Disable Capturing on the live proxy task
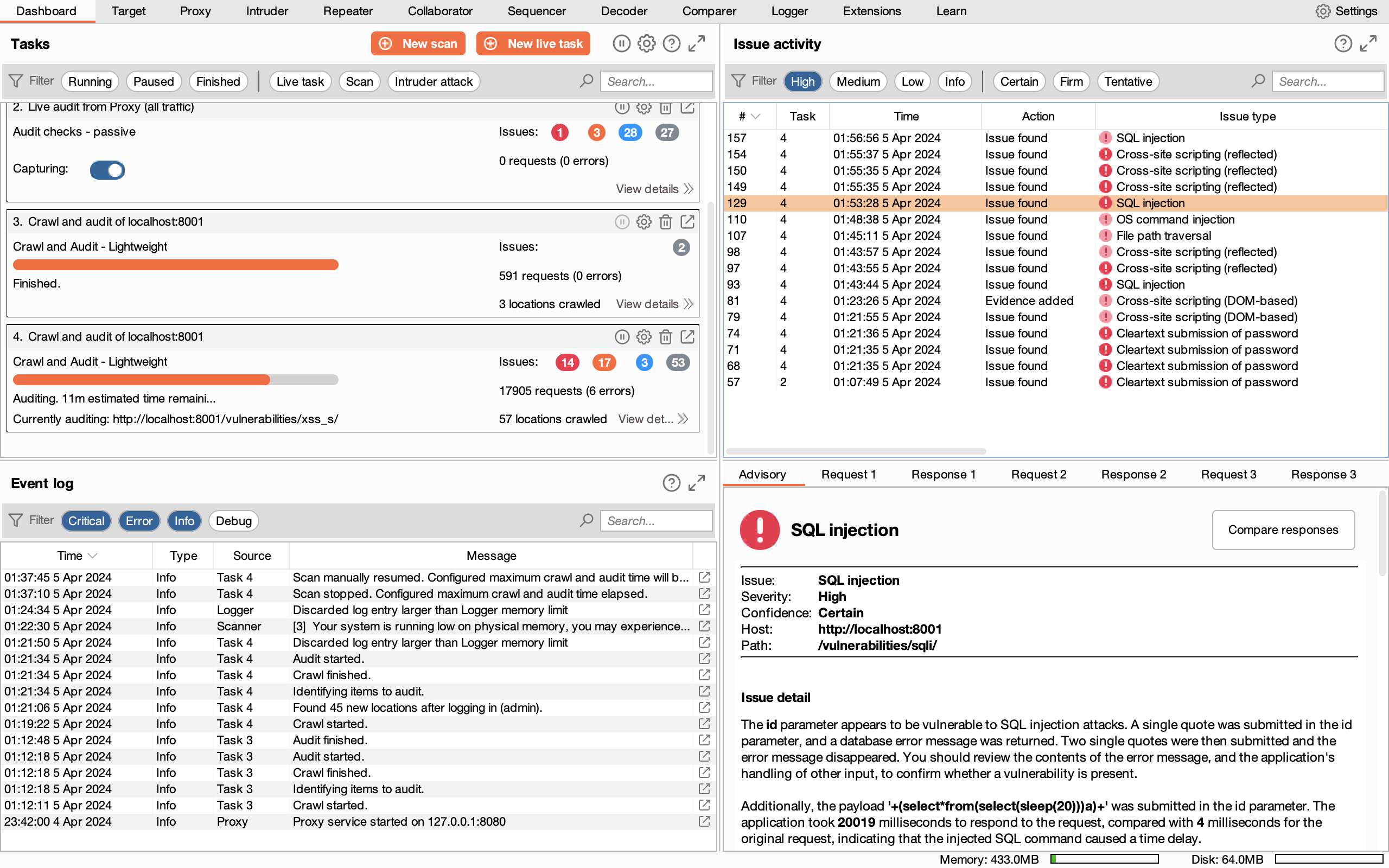The height and width of the screenshot is (868, 1389). tap(107, 170)
